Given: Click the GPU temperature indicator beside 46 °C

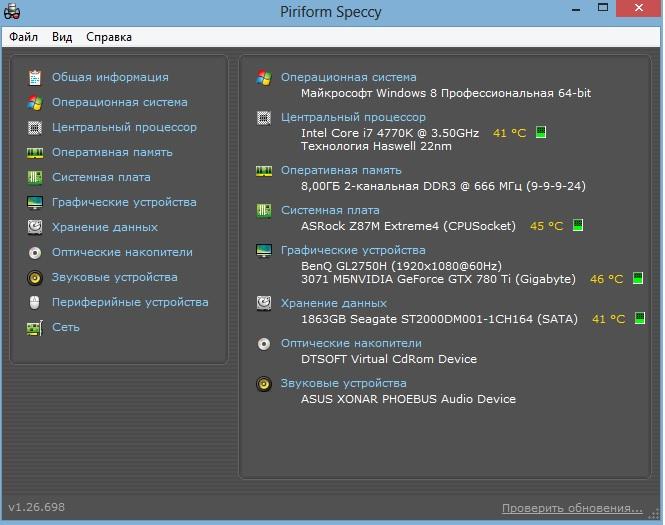Looking at the screenshot, I should coord(637,278).
